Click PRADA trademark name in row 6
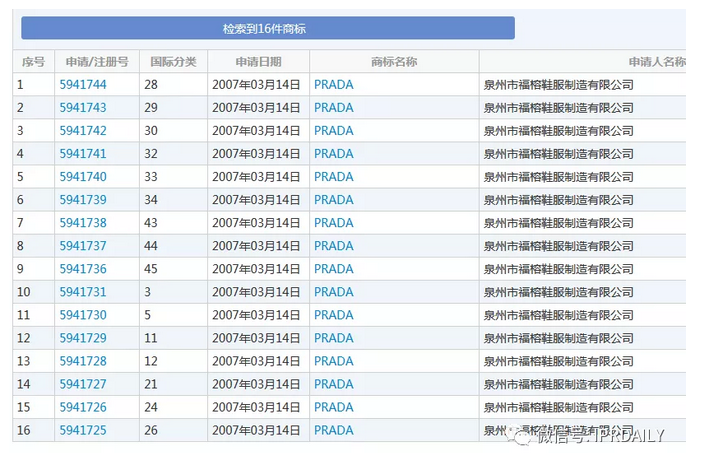 pyautogui.click(x=334, y=200)
